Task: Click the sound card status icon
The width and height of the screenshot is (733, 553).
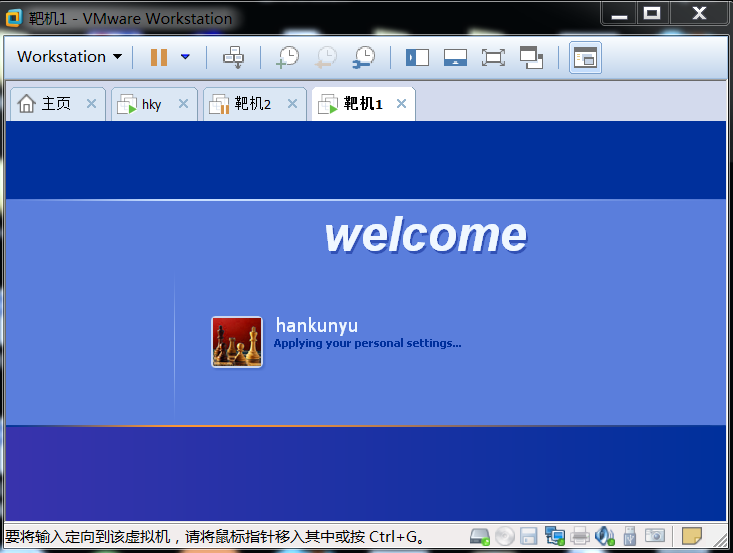Action: [x=604, y=536]
